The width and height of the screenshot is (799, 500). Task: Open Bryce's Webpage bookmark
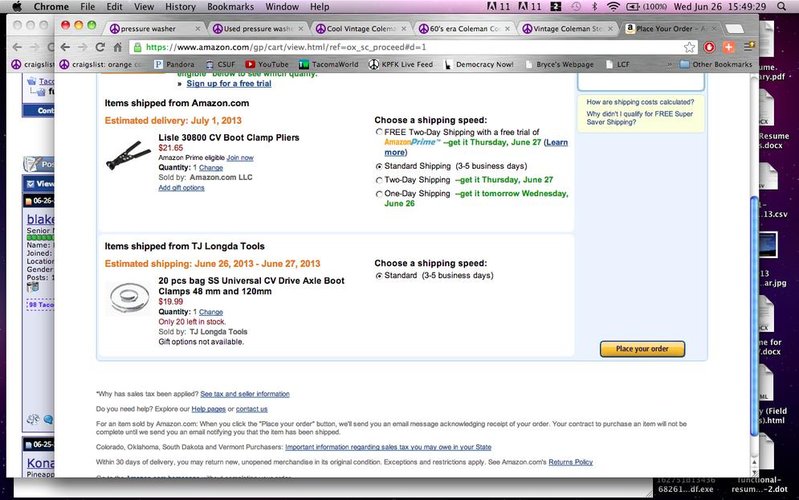[x=559, y=64]
